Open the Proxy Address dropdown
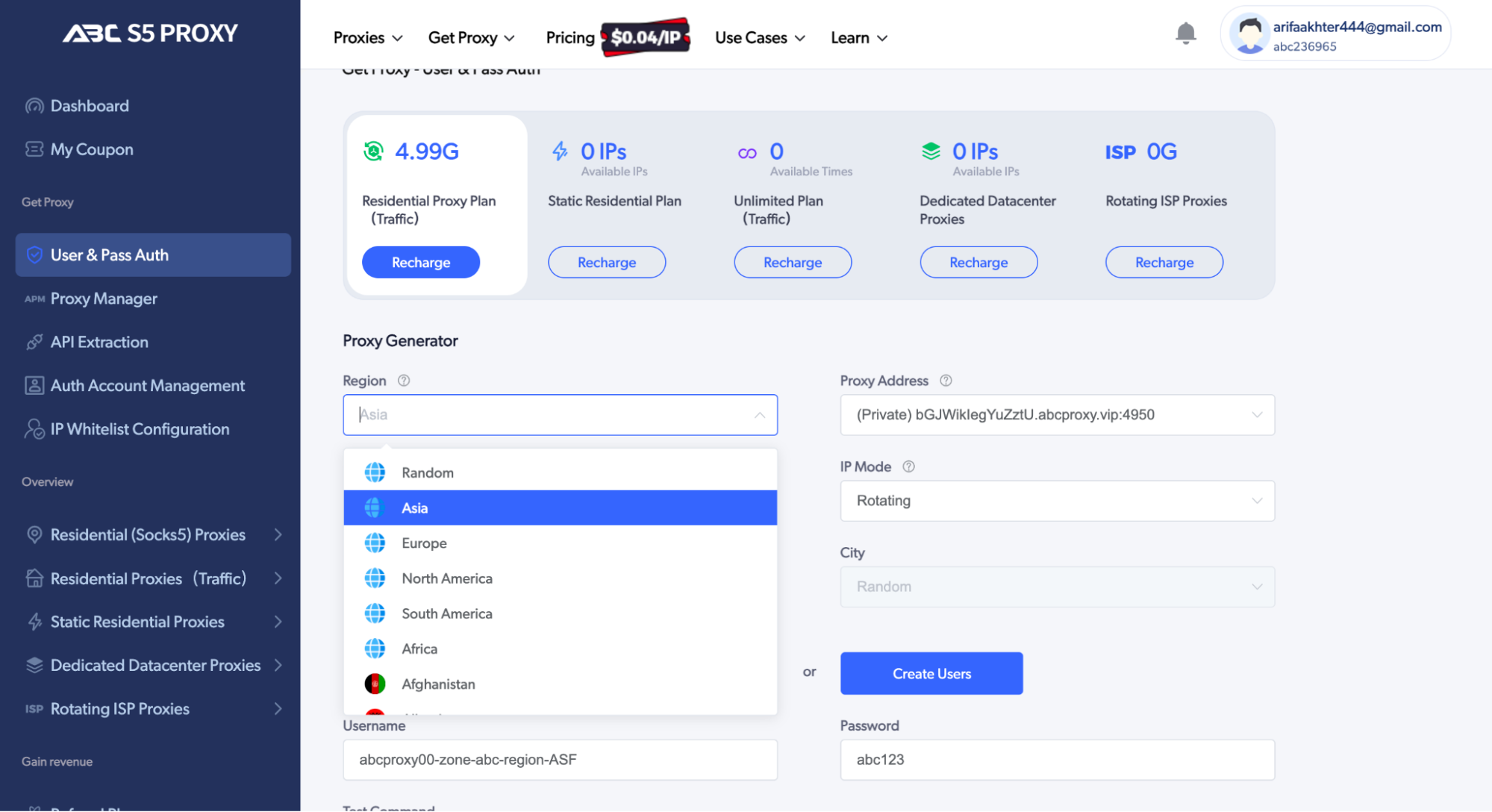Screen dimensions: 1492x812 tap(1057, 415)
